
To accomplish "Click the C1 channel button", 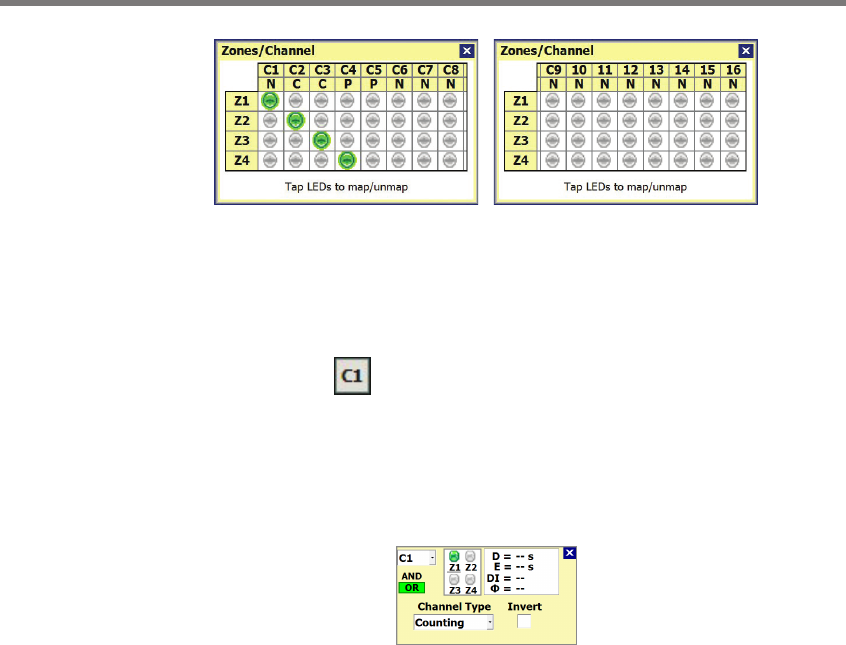I will click(x=352, y=376).
